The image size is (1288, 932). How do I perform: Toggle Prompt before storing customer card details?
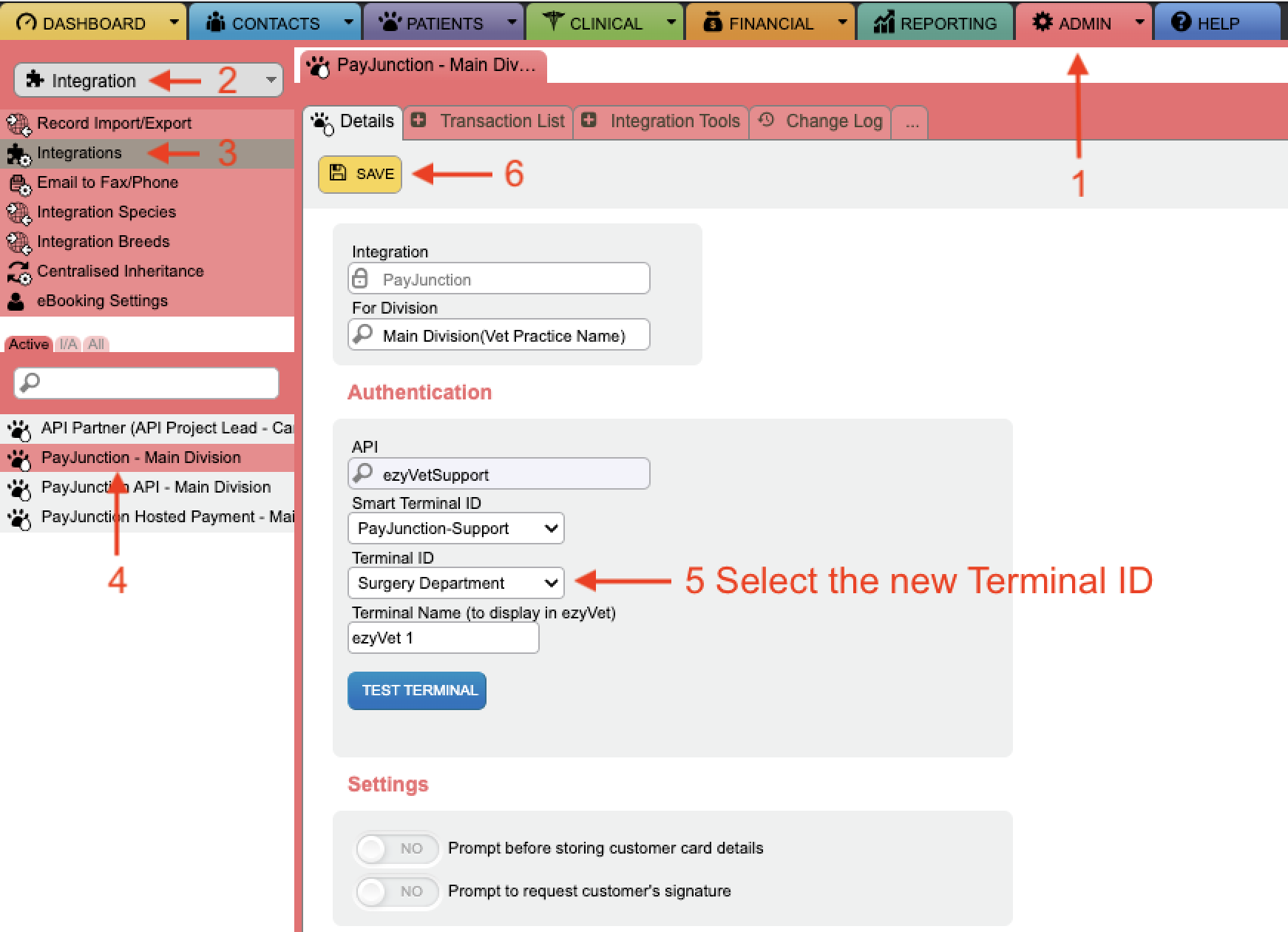(x=397, y=848)
